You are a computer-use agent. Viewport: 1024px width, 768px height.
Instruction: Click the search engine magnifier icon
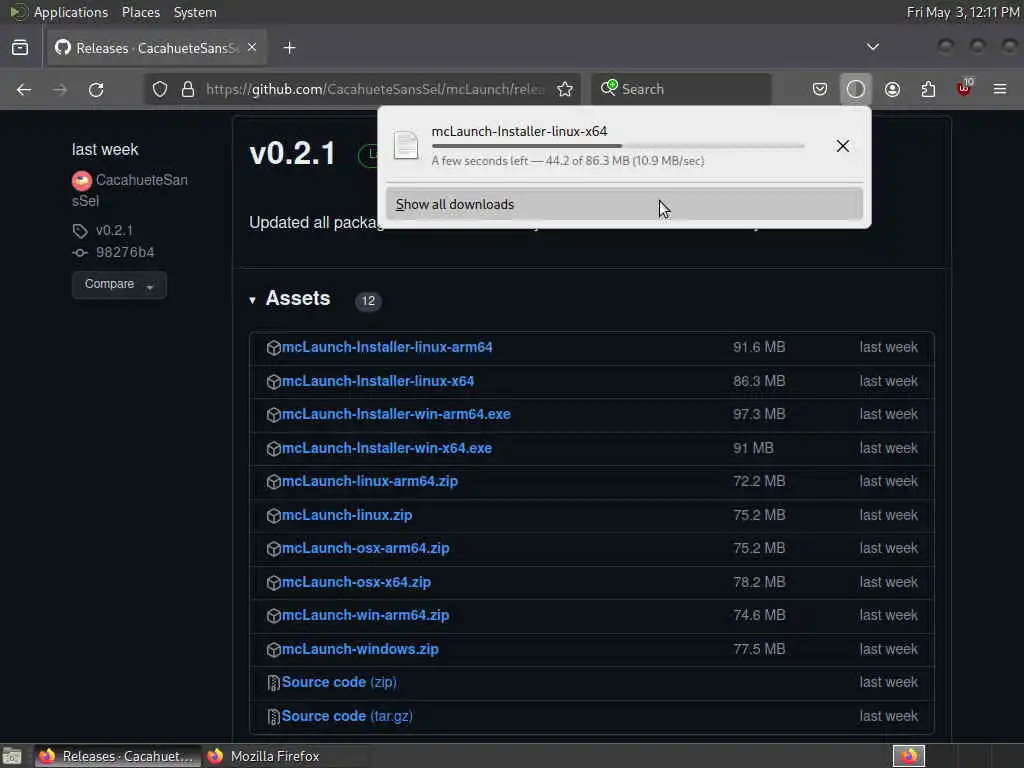(x=609, y=88)
